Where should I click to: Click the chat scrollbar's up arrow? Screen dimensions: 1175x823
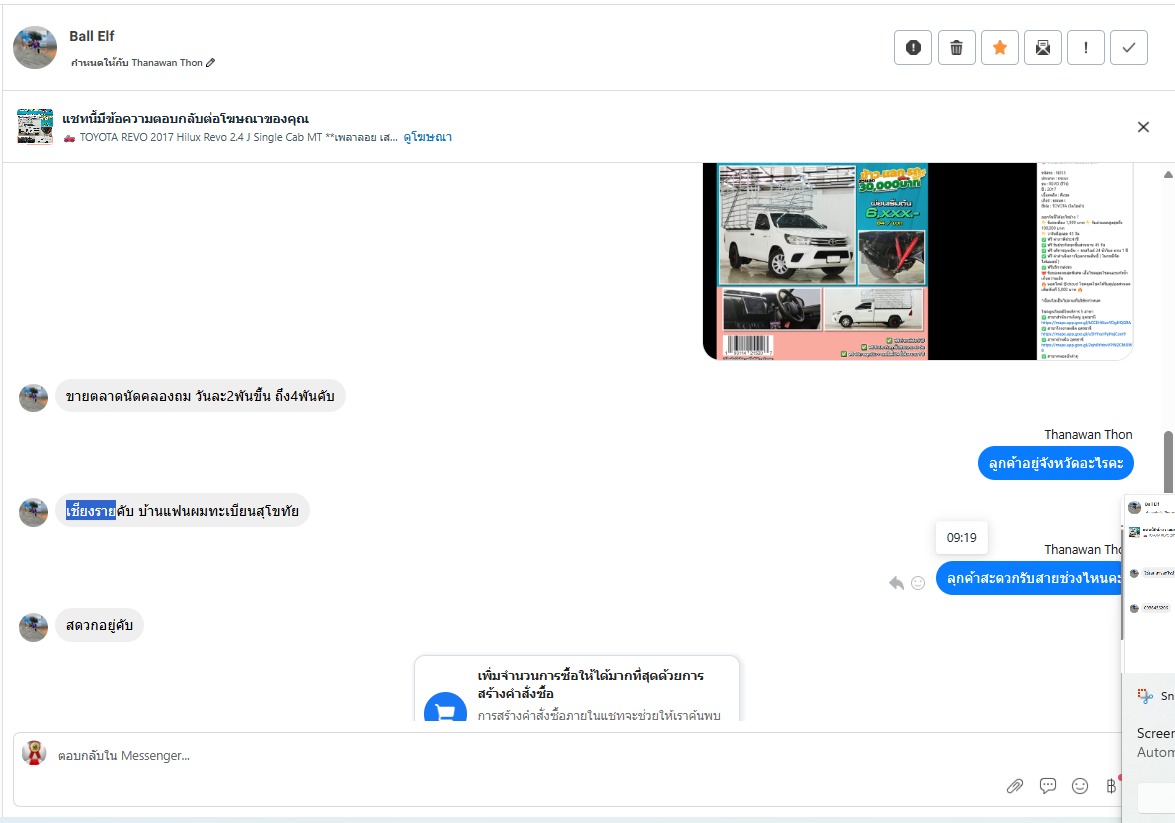(1168, 174)
